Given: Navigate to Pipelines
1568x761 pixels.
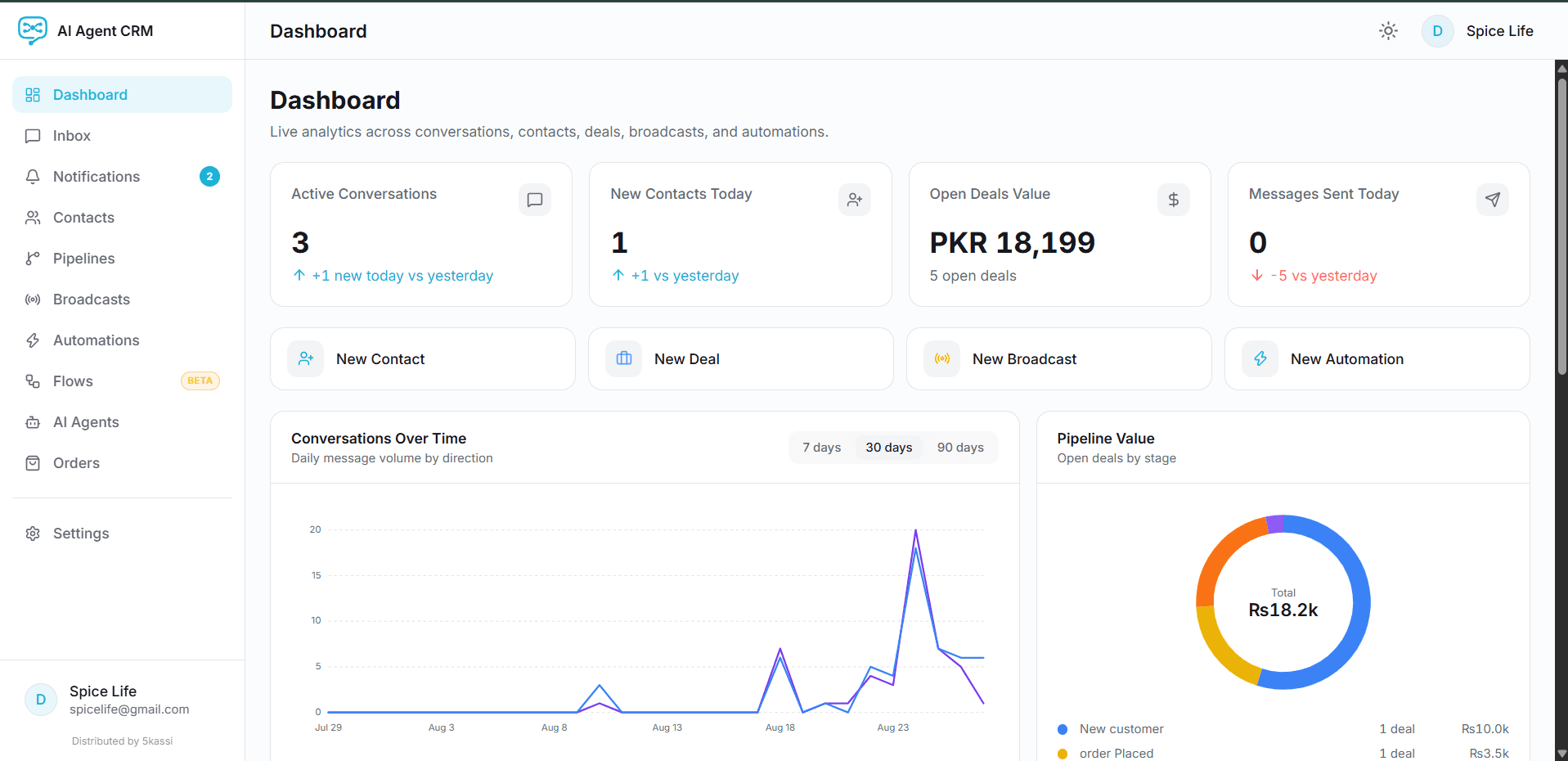Looking at the screenshot, I should (123, 259).
